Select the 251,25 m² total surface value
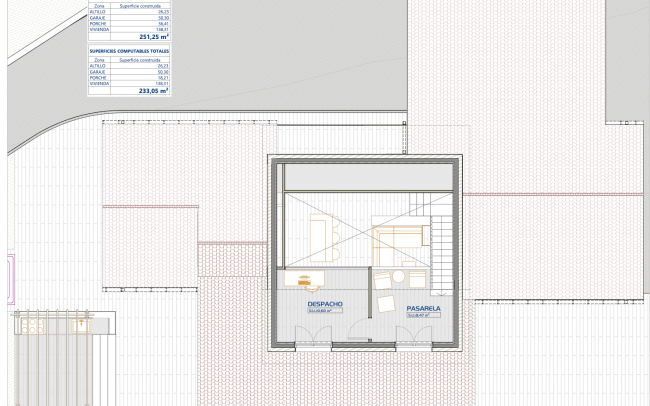The height and width of the screenshot is (406, 650). [153, 36]
